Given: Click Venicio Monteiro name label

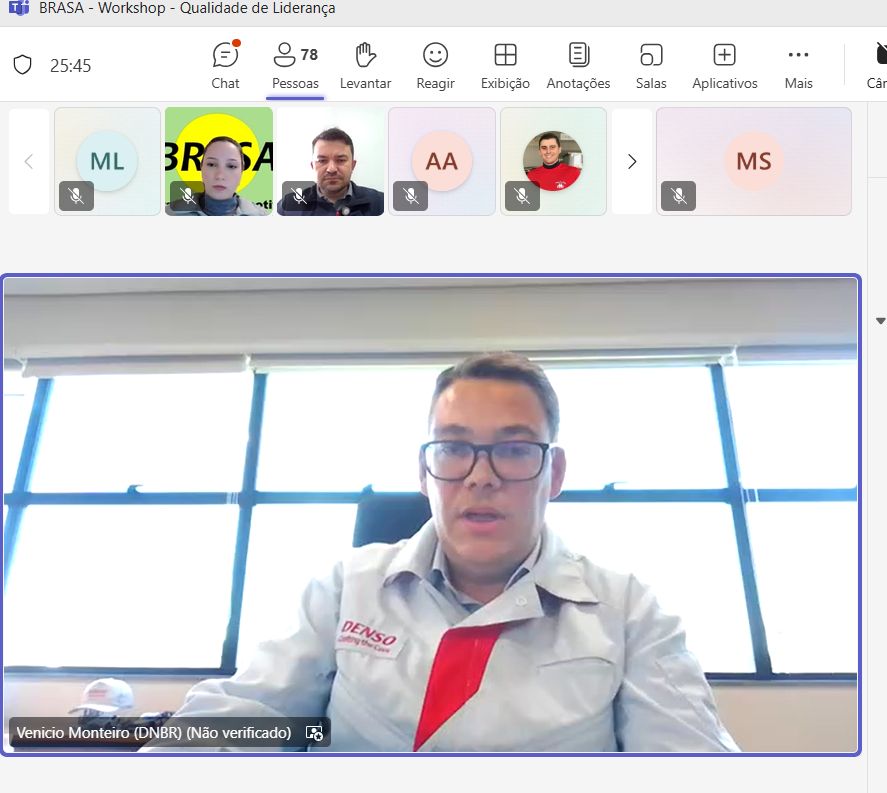Looking at the screenshot, I should pyautogui.click(x=153, y=733).
